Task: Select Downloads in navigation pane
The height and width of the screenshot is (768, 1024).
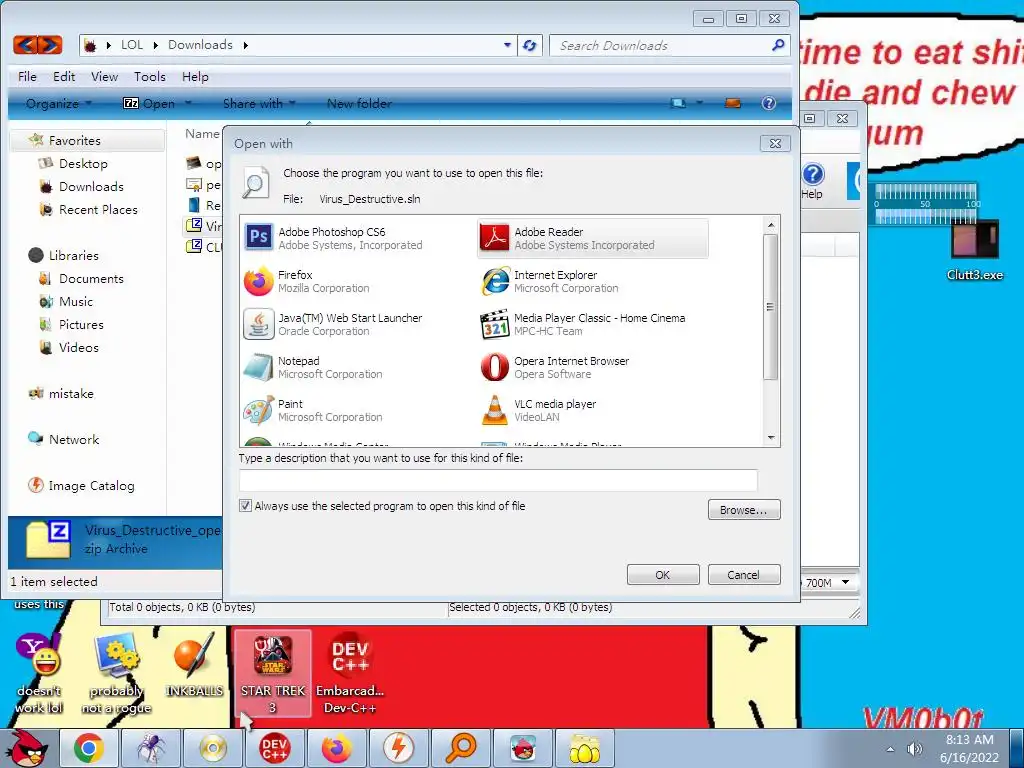Action: pos(91,186)
